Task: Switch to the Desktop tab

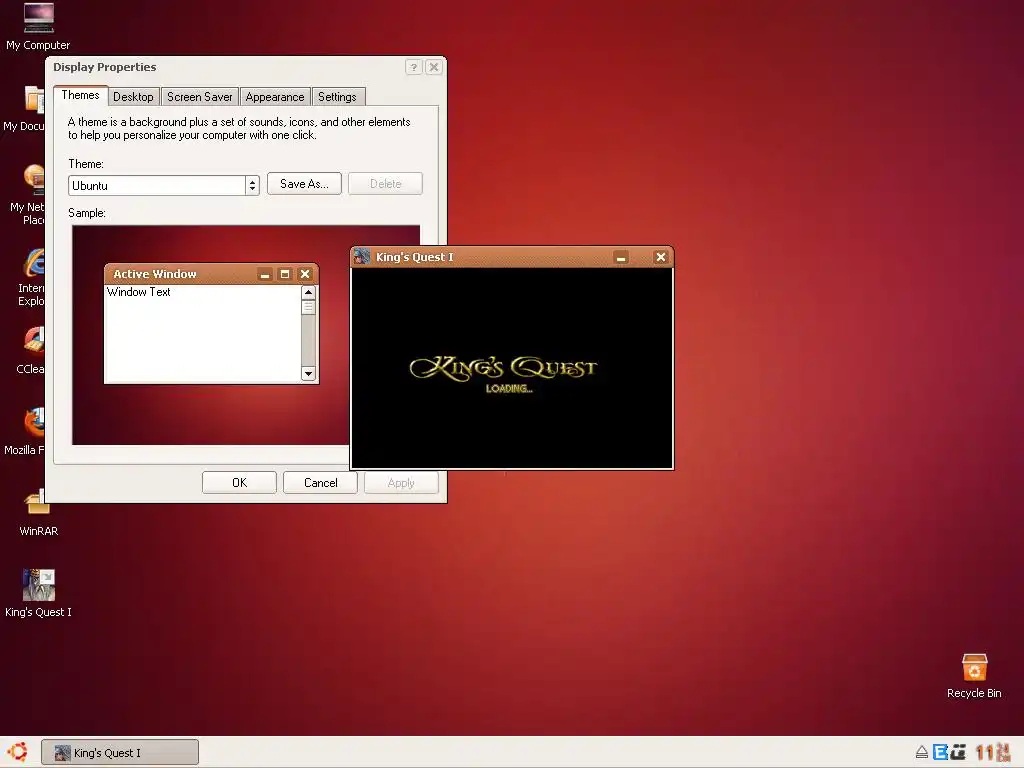Action: coord(133,97)
